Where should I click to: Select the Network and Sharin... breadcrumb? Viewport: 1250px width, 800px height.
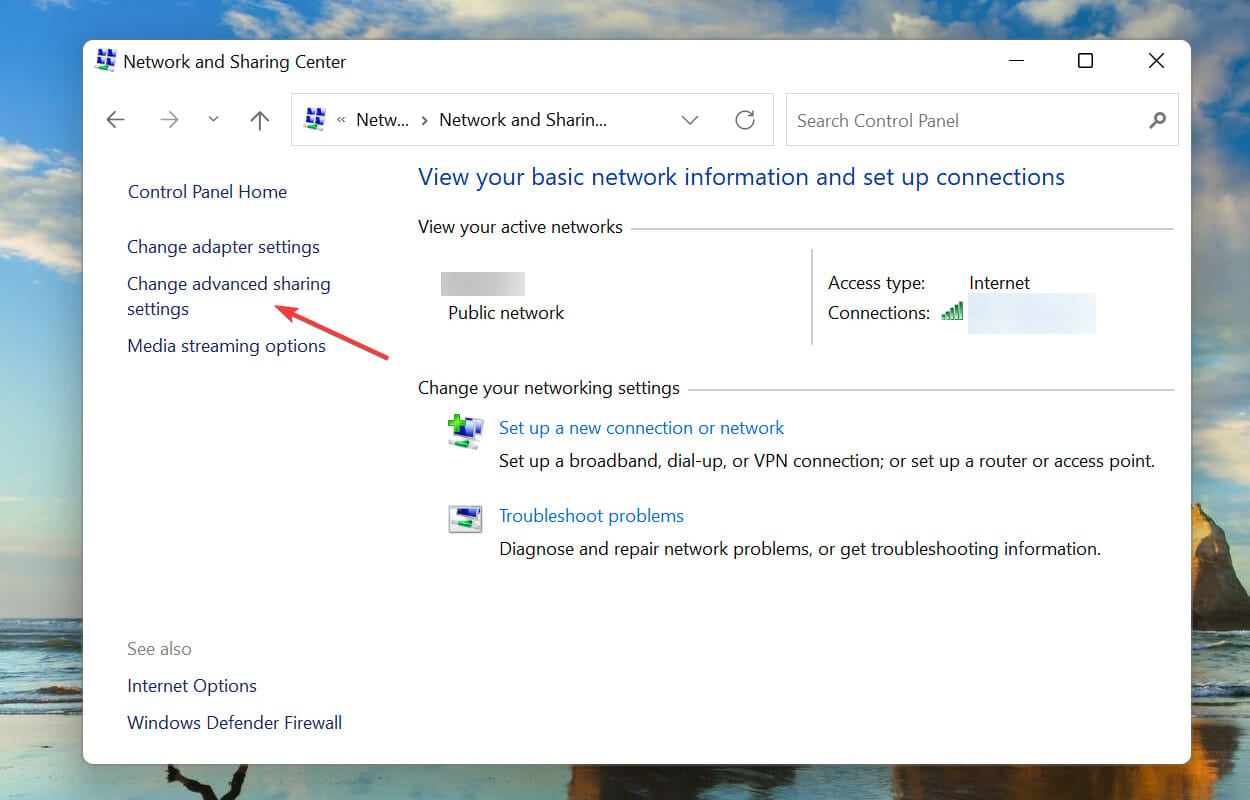pyautogui.click(x=523, y=120)
